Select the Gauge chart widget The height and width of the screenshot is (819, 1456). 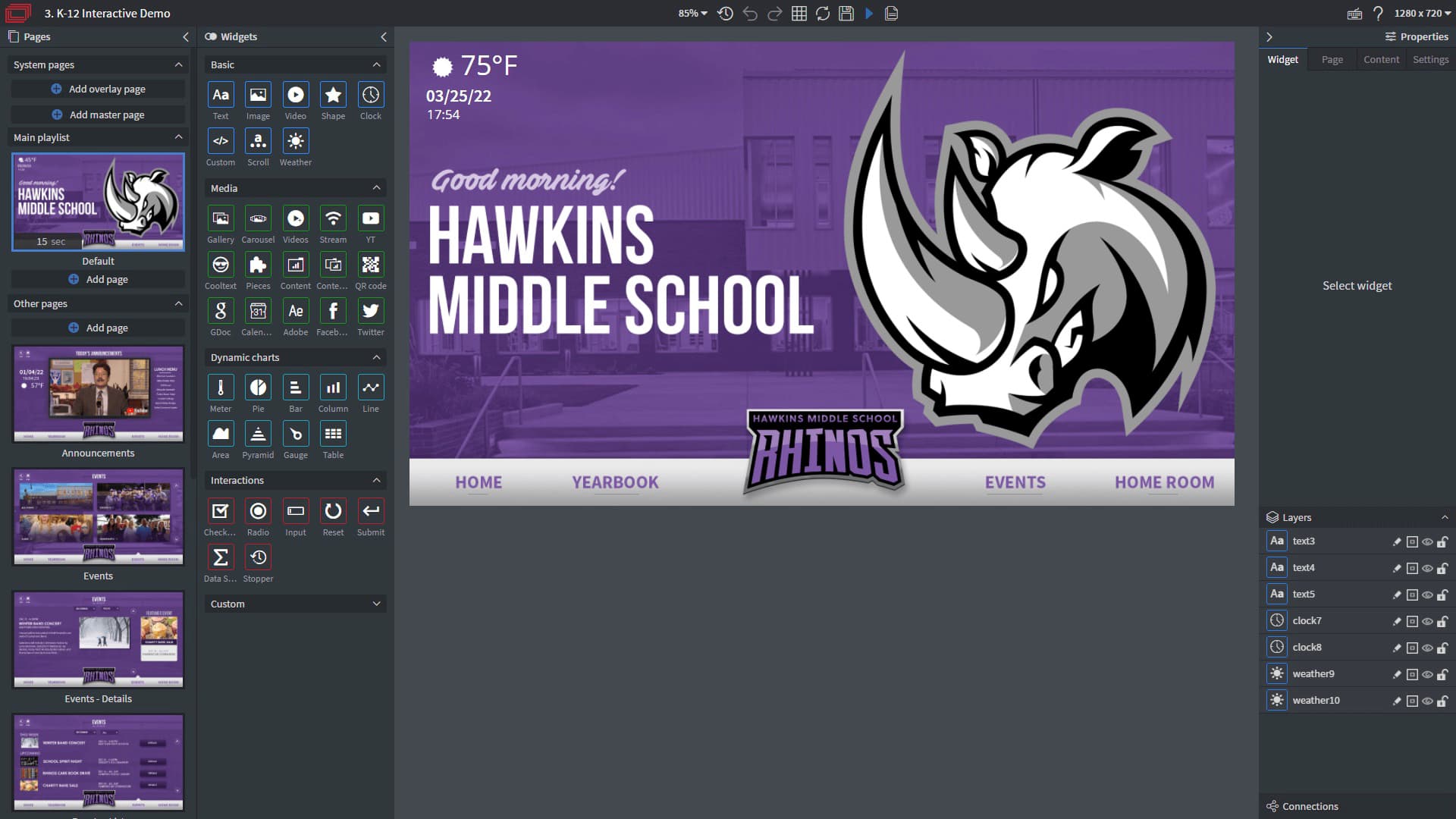tap(295, 434)
